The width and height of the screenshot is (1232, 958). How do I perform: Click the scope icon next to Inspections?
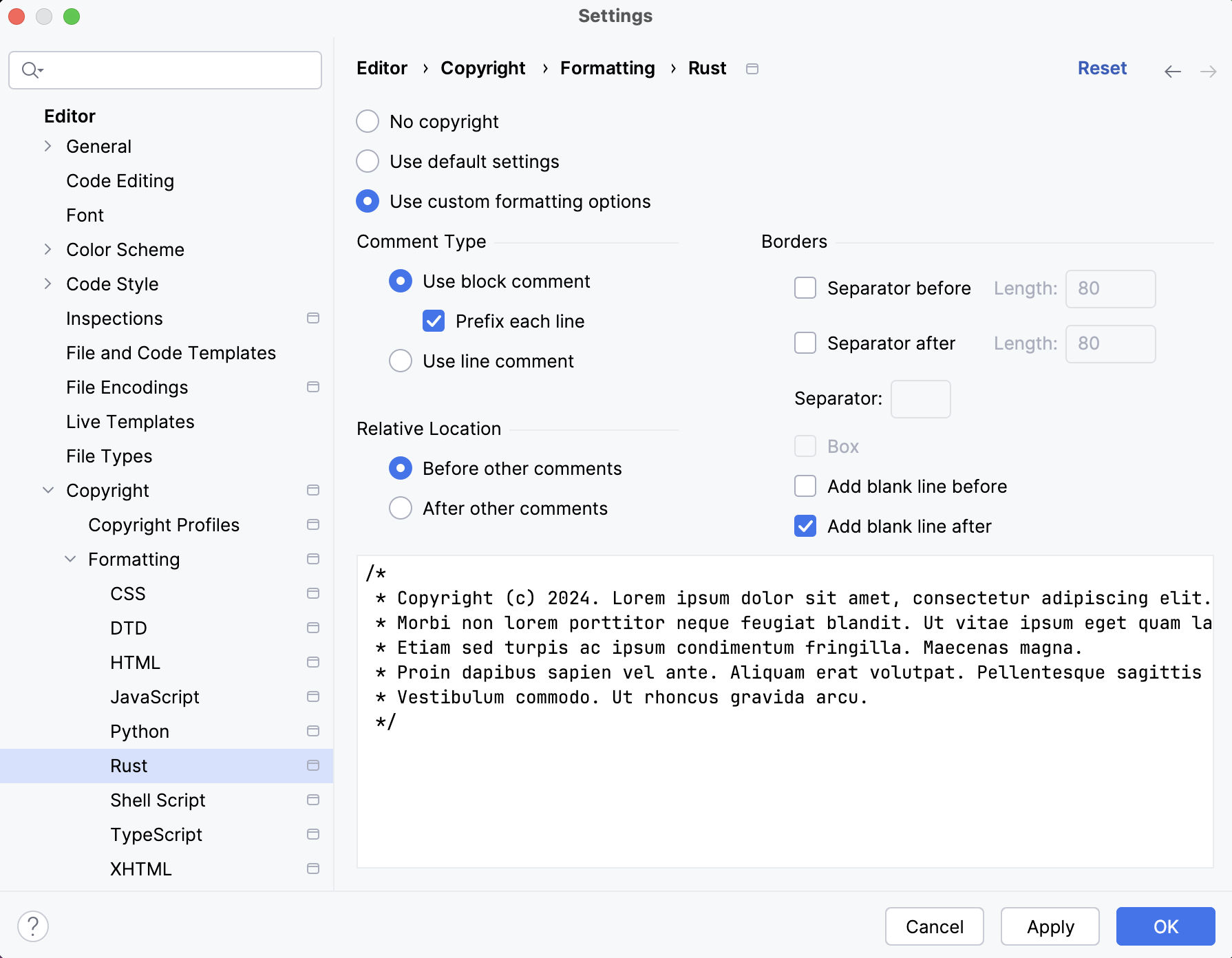click(313, 318)
